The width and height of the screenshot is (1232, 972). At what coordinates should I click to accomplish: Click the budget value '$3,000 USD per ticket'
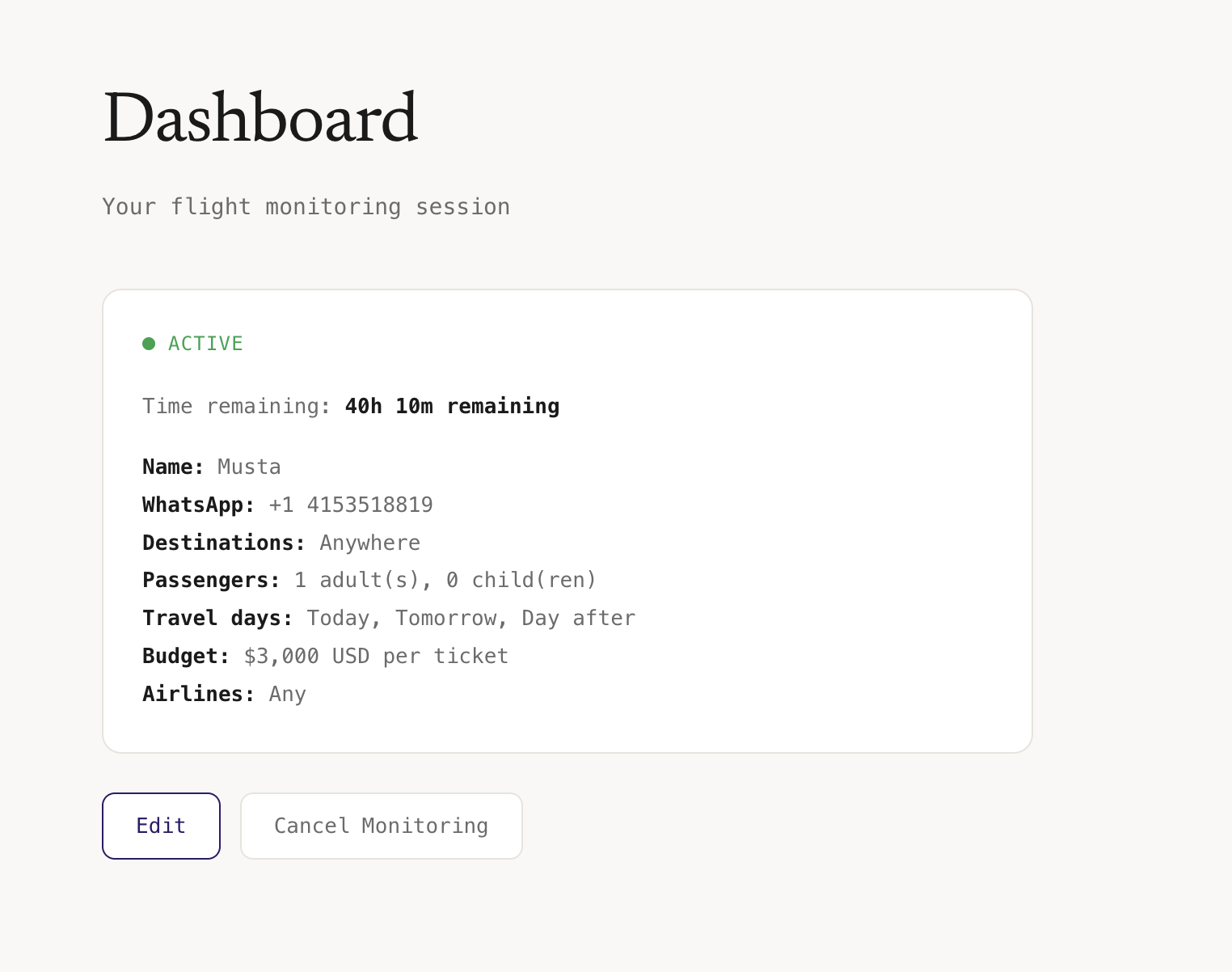(x=376, y=656)
